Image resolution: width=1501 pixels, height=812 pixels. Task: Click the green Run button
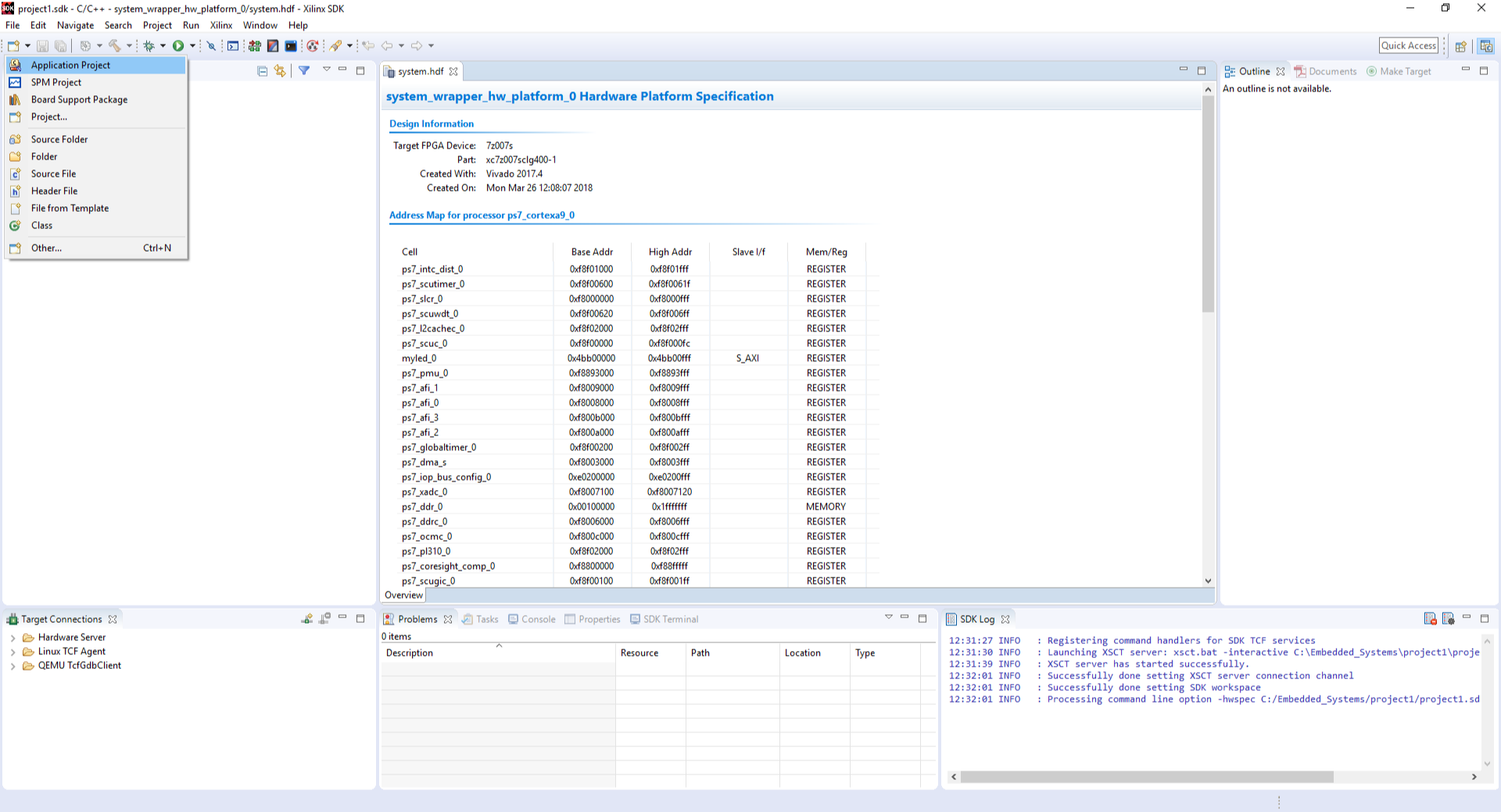178,46
